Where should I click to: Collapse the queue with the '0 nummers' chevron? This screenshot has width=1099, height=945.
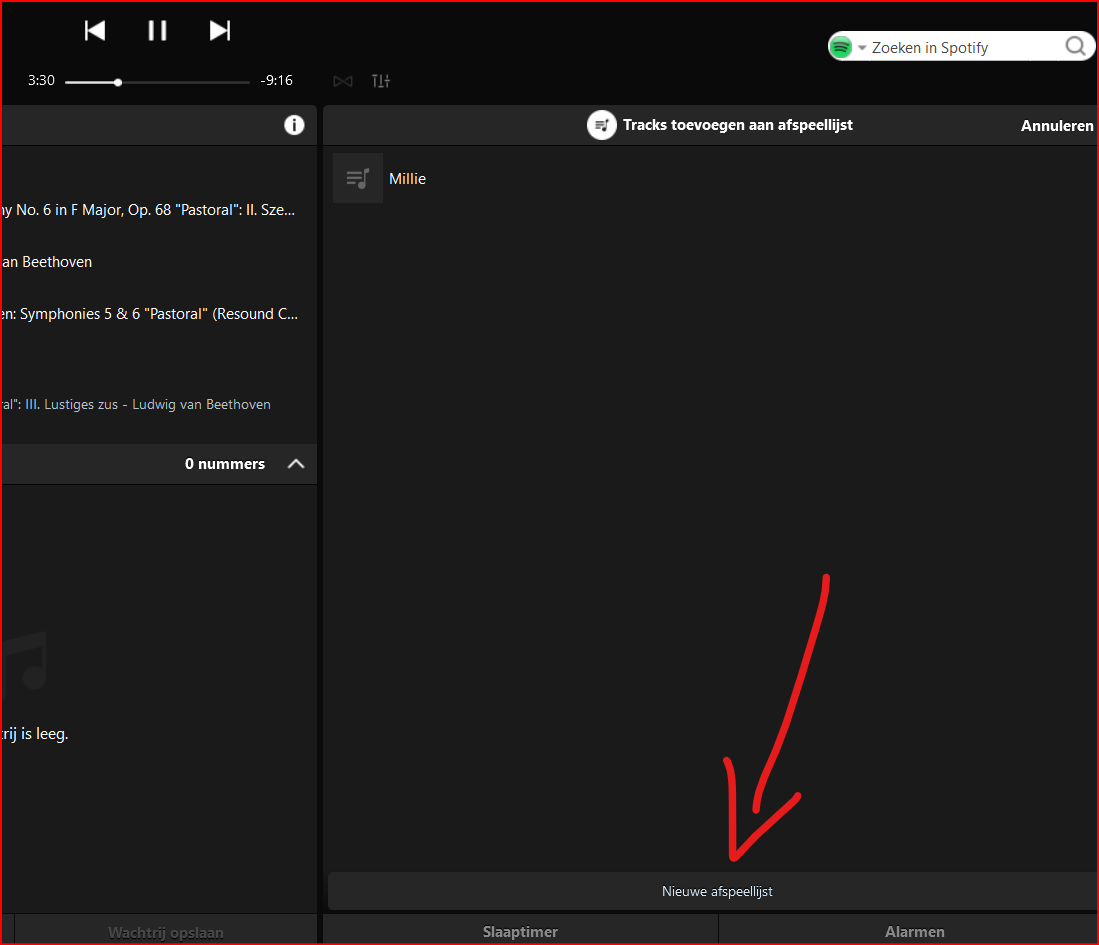coord(296,464)
